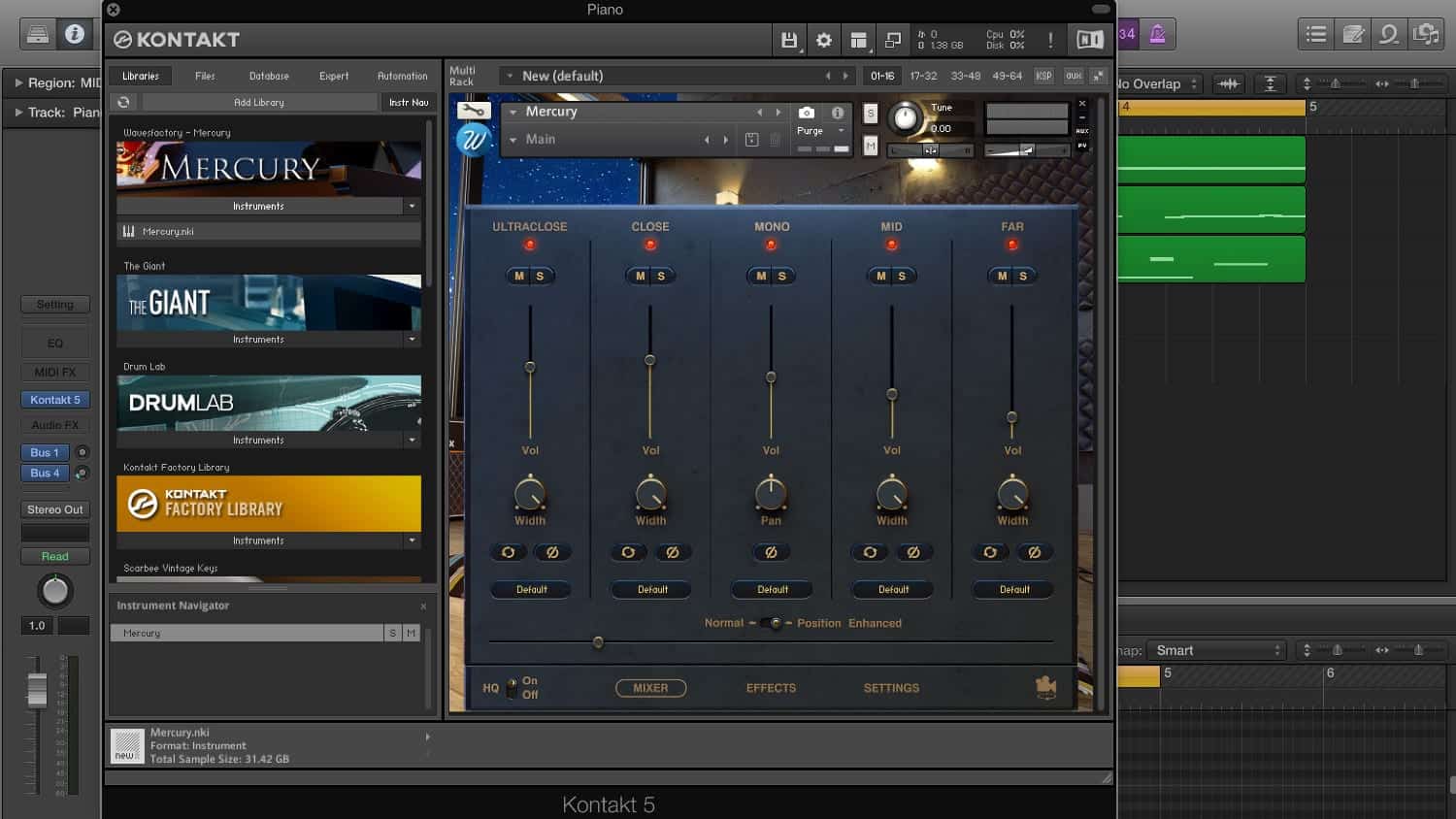
Task: Open the Main snapshot dropdown
Action: pyautogui.click(x=513, y=140)
